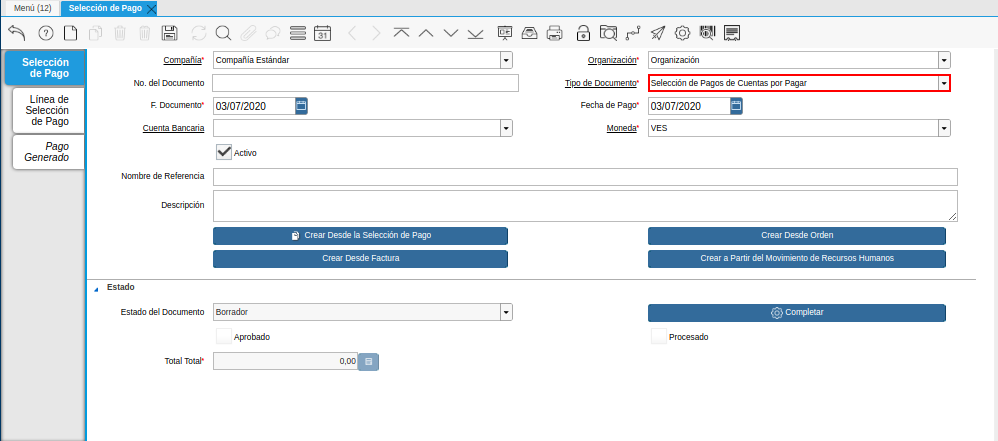Create a new record with the blank page icon
This screenshot has width=998, height=441.
[70, 33]
